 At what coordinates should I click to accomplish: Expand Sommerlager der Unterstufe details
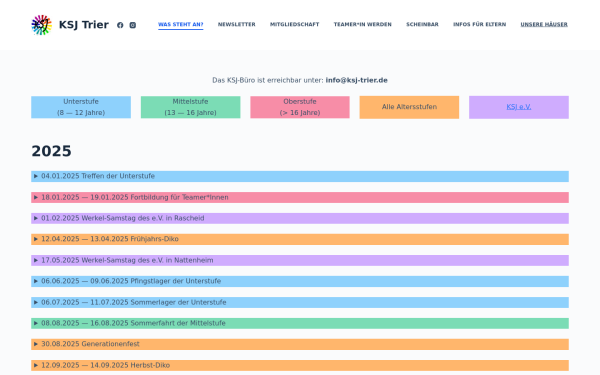[300, 302]
